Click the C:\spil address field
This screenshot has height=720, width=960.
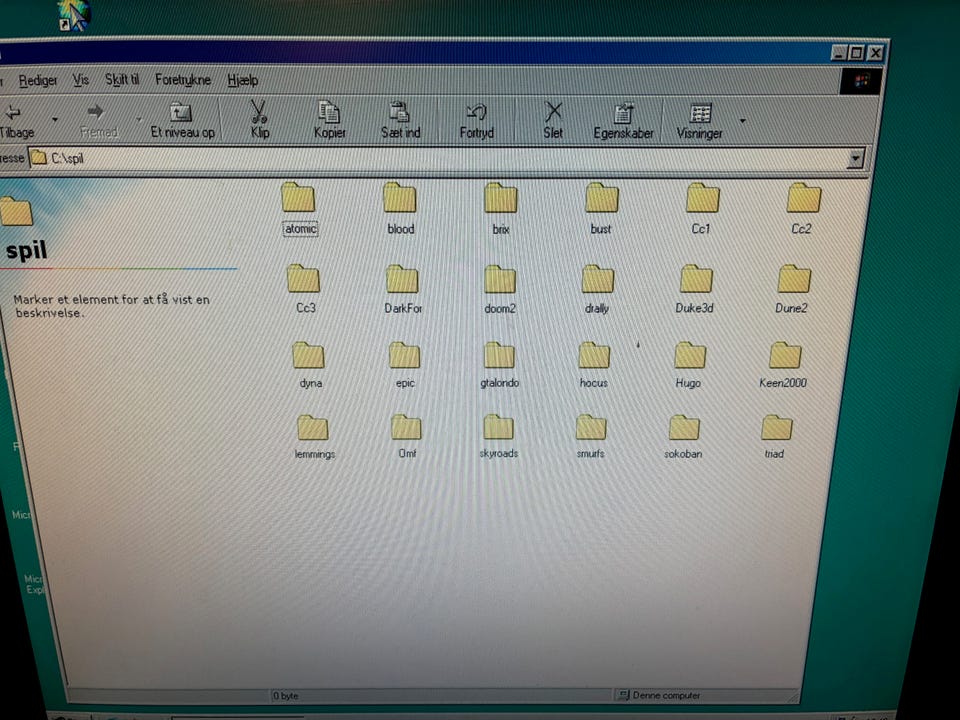438,159
